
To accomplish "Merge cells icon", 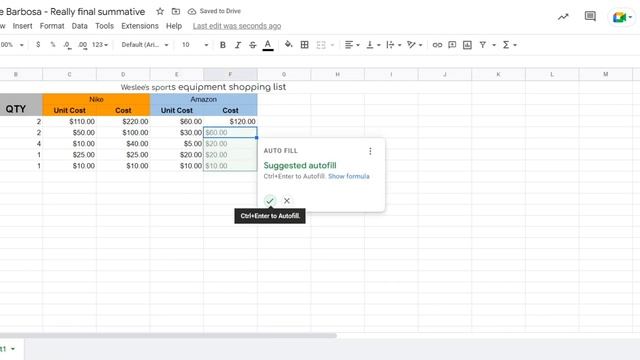I will click(x=321, y=45).
